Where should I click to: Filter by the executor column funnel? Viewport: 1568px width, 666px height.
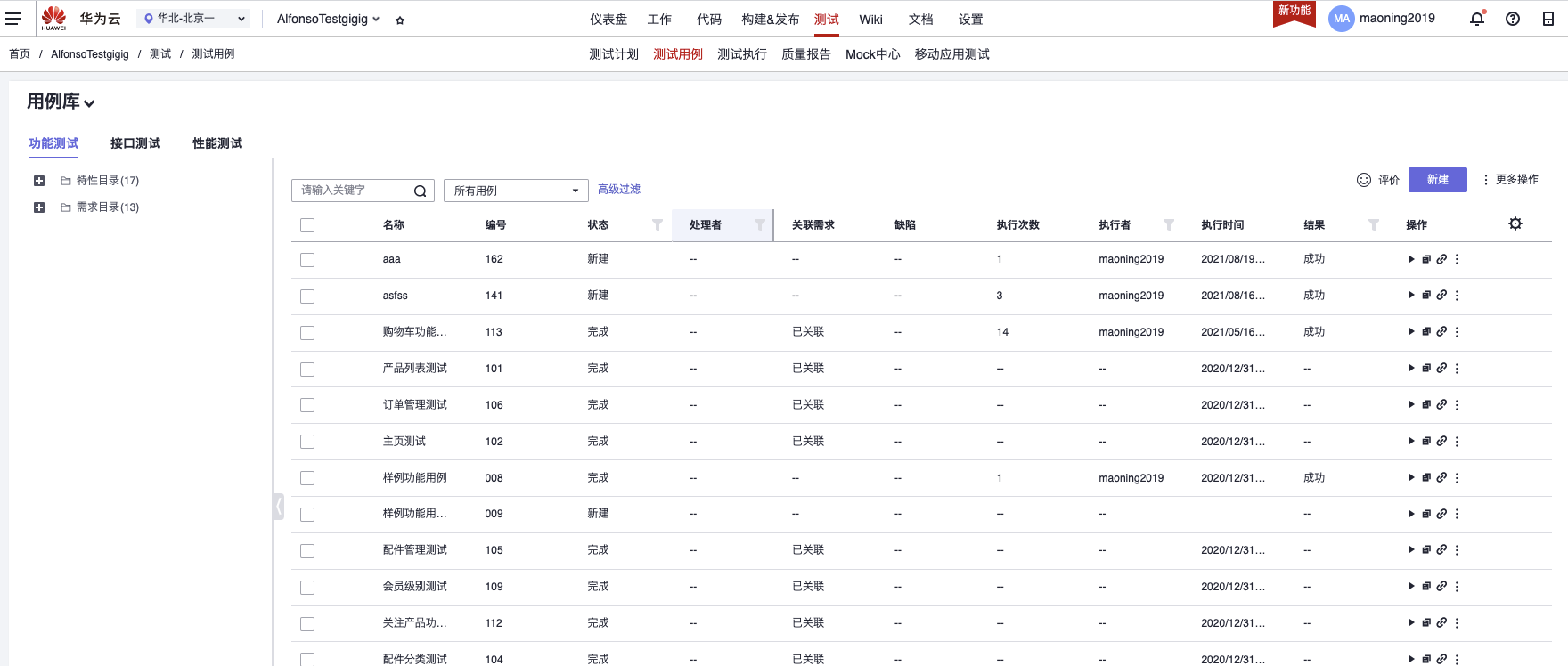[1169, 225]
